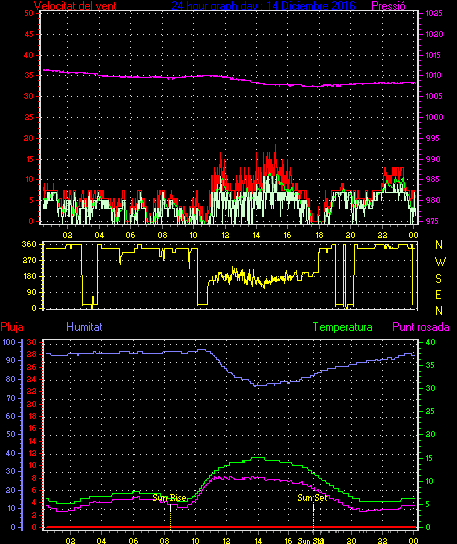The image size is (457, 544).
Task: Click the 'Pressió' legend label
Action: point(388,6)
